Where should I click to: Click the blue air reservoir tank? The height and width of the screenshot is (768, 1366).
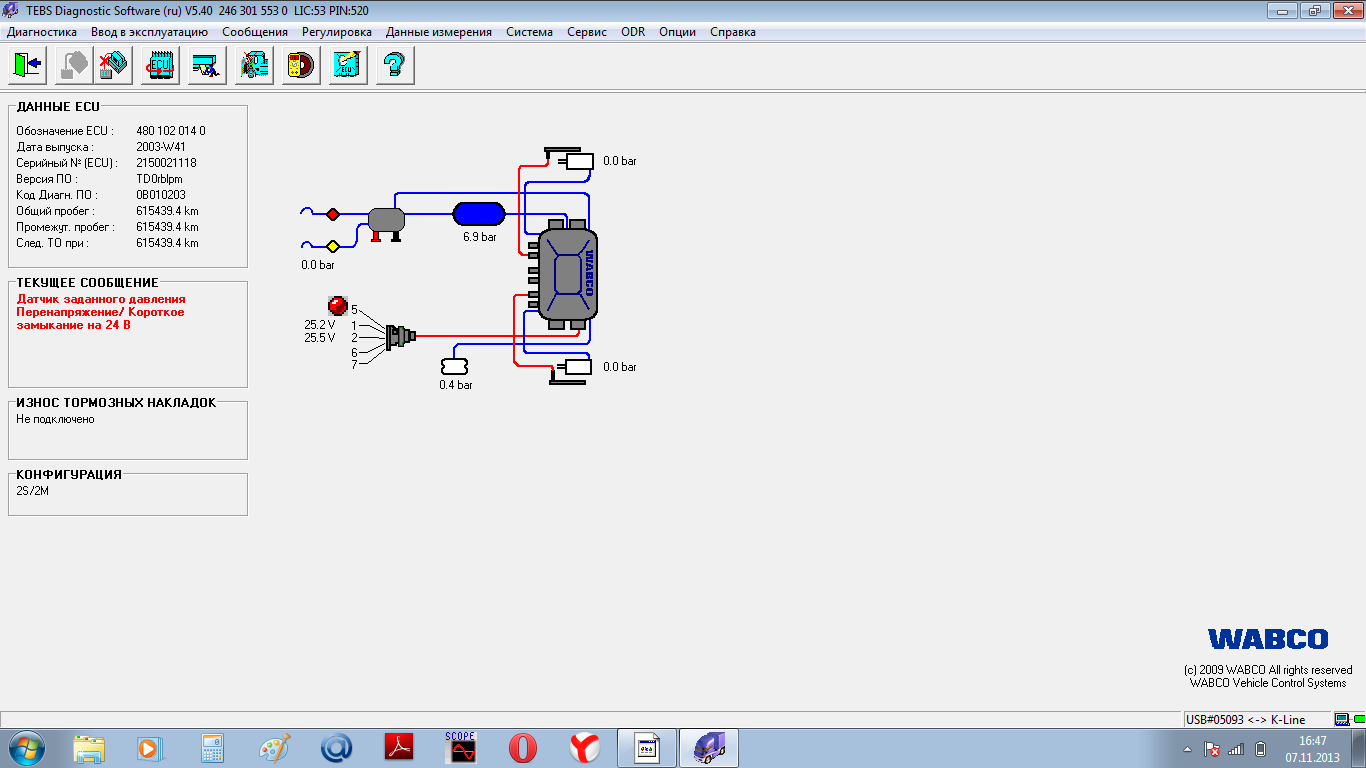tap(479, 213)
